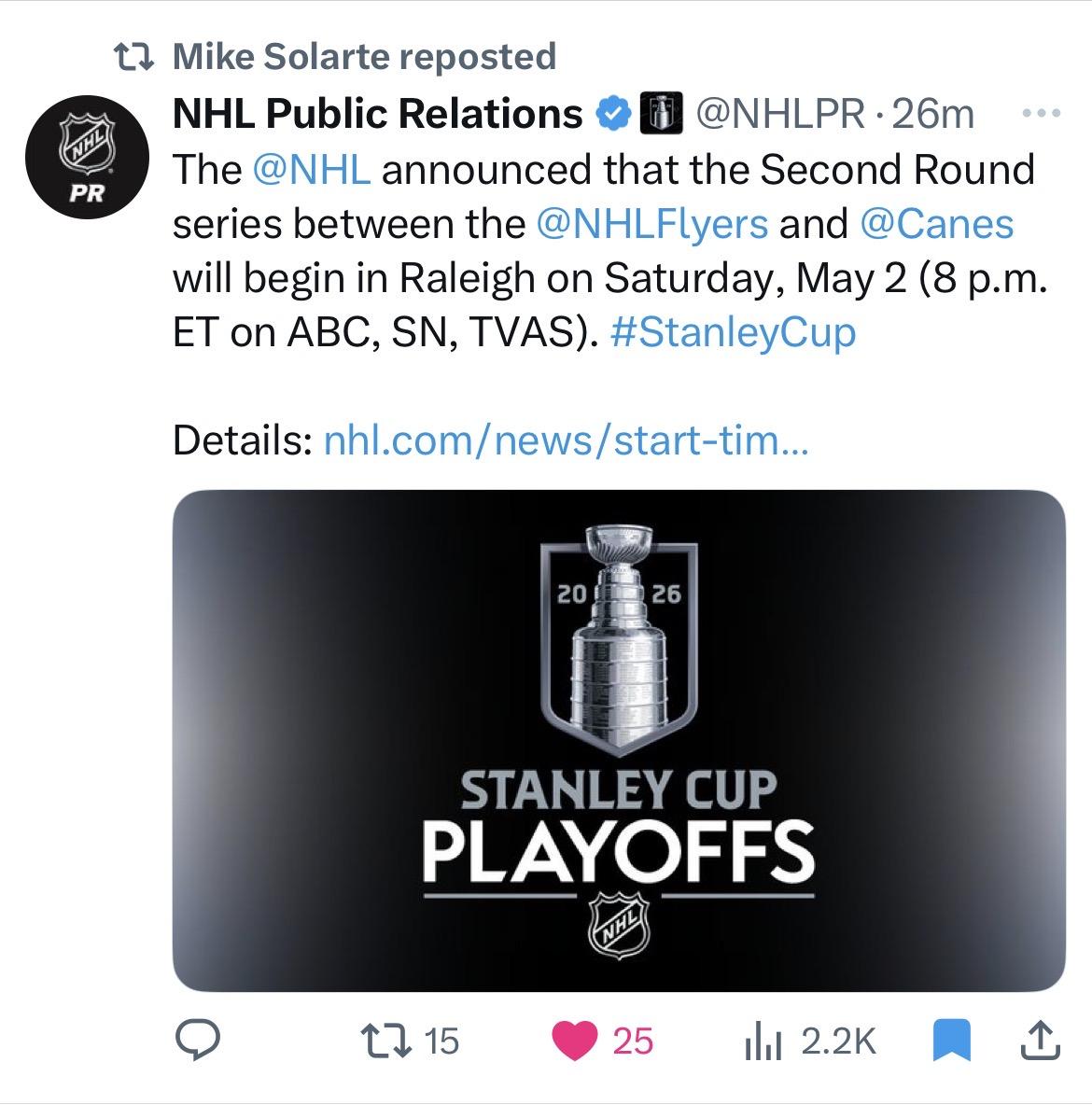Open the Stanley Cup Playoffs image card
This screenshot has height=1118, width=1092.
(x=619, y=741)
